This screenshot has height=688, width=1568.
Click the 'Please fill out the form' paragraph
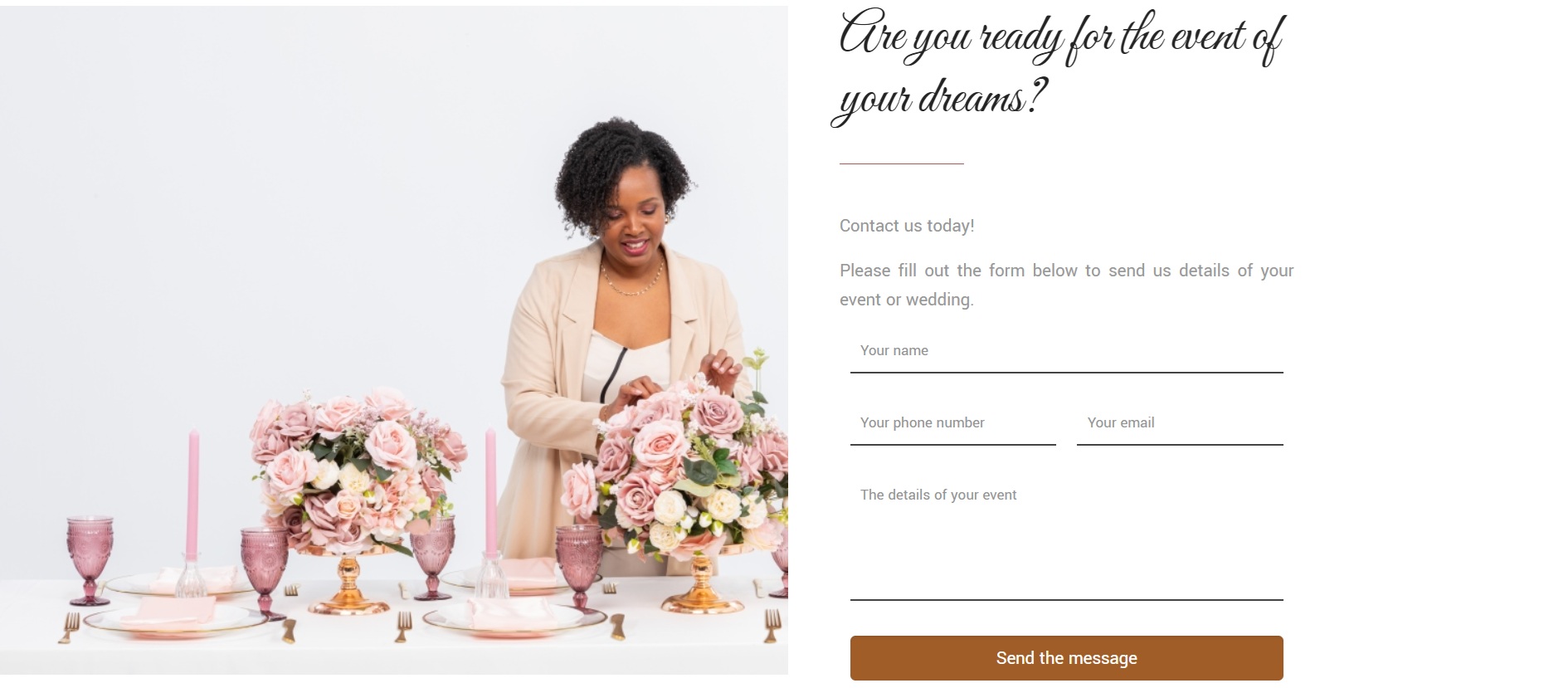1066,285
